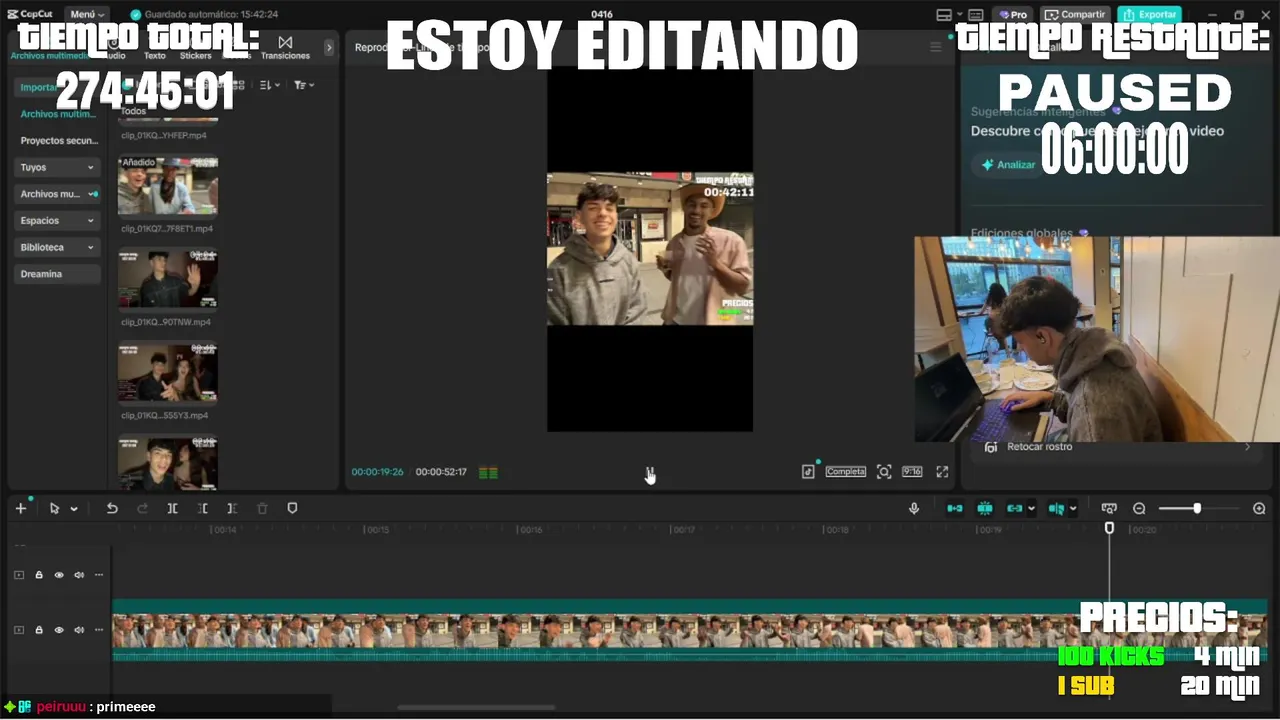Adjust the timeline zoom slider
1280x720 pixels.
[1197, 508]
